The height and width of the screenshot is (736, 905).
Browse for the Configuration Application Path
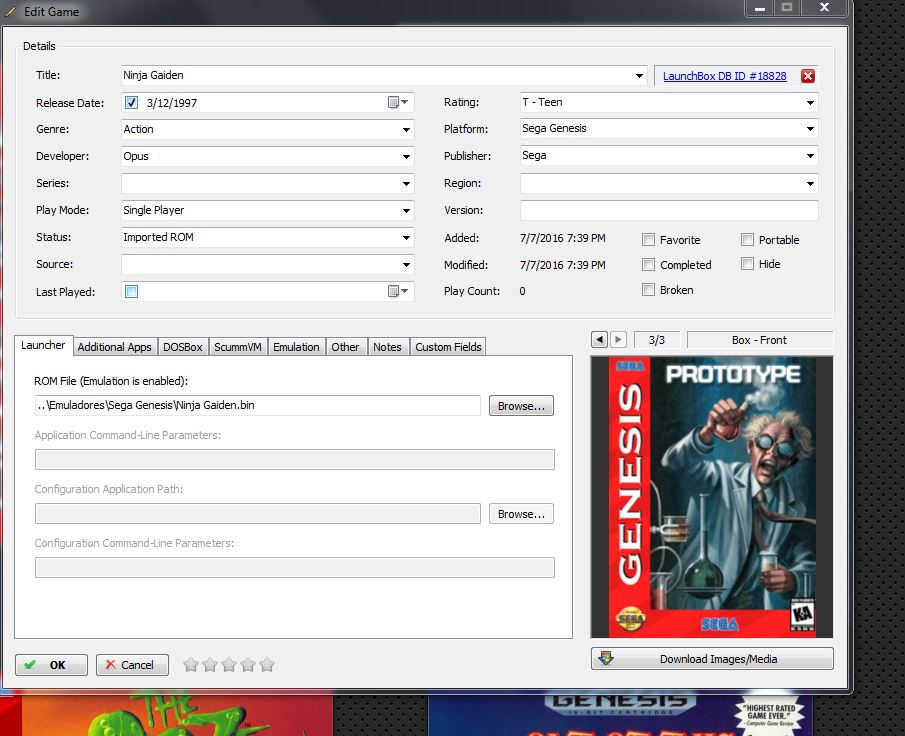click(x=521, y=514)
